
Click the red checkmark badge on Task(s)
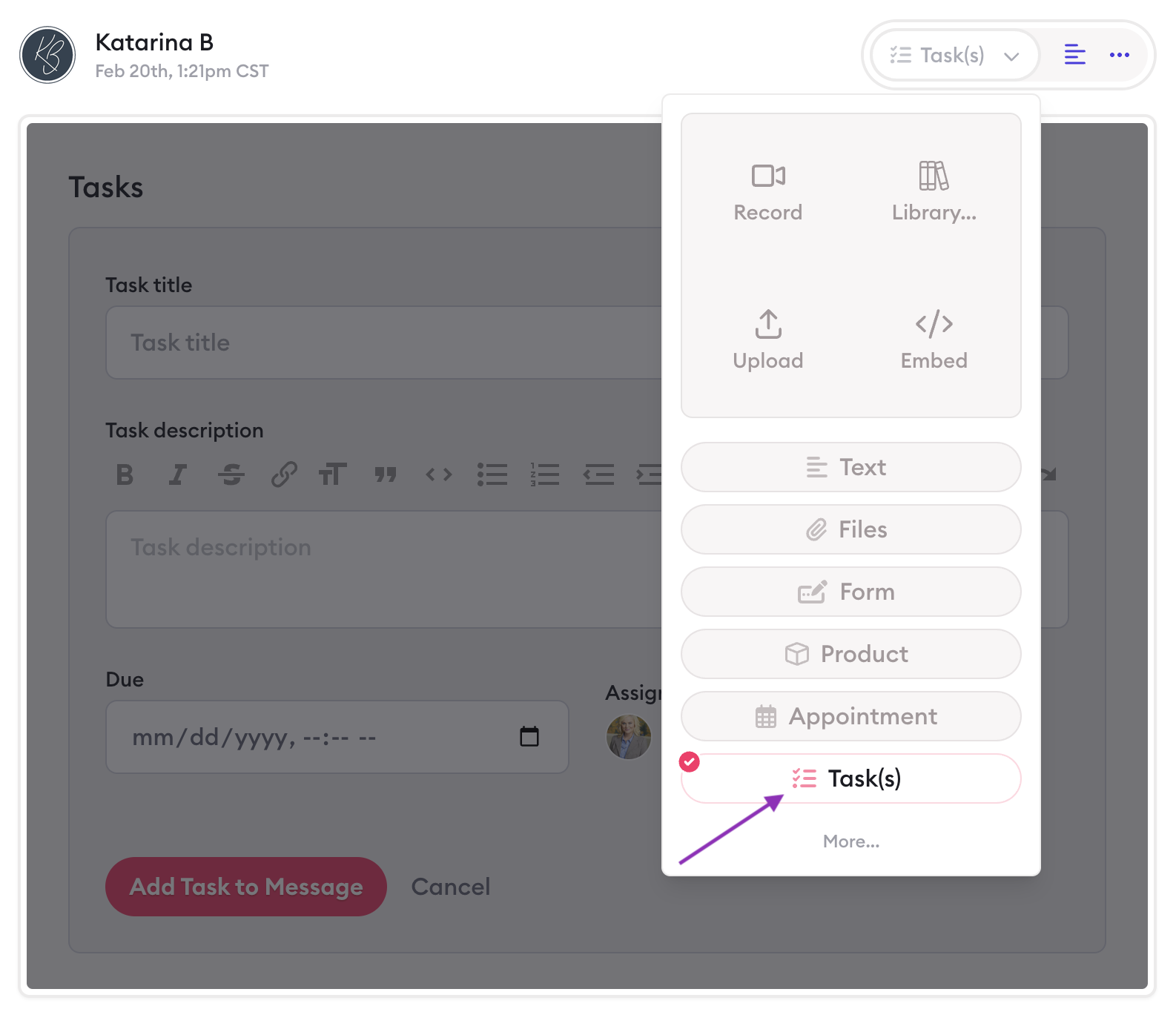coord(690,761)
